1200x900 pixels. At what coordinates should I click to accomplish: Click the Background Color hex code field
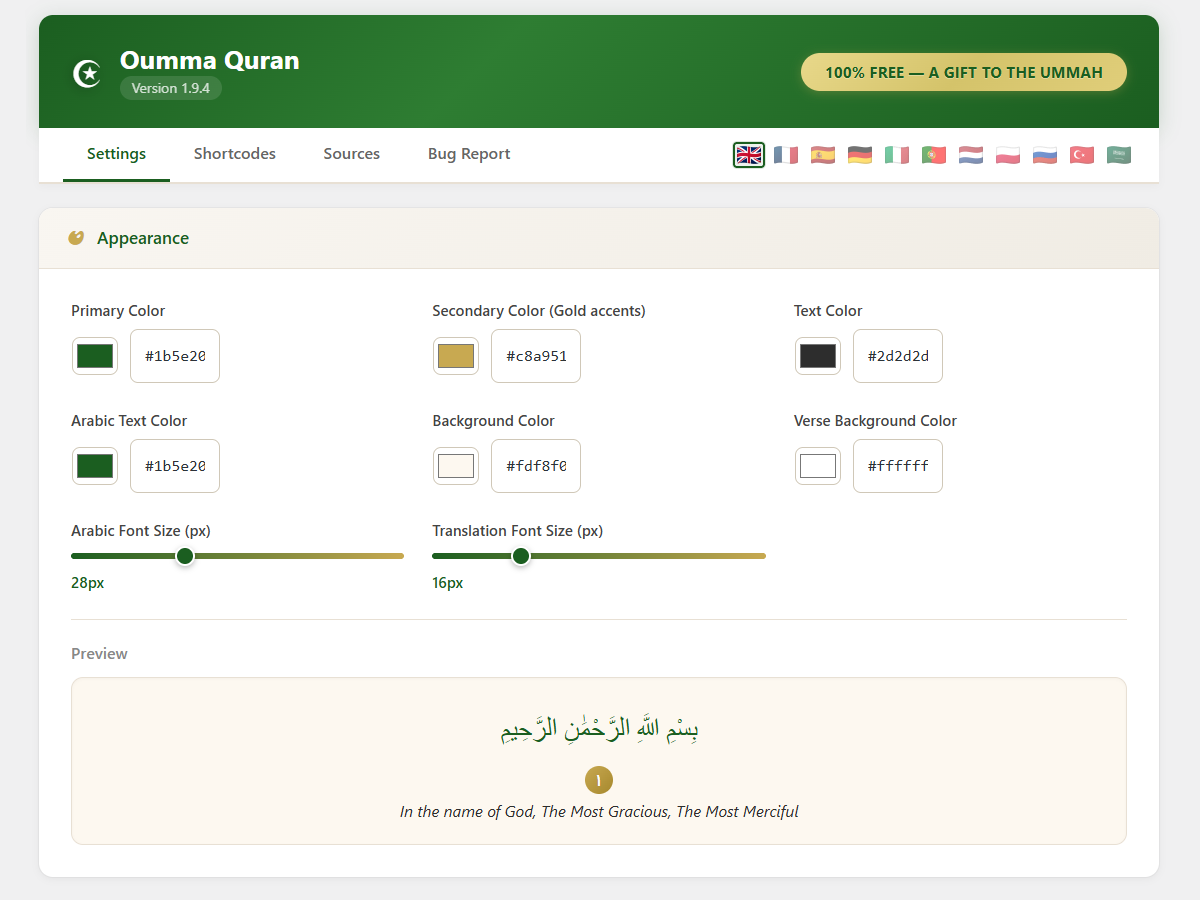[536, 466]
